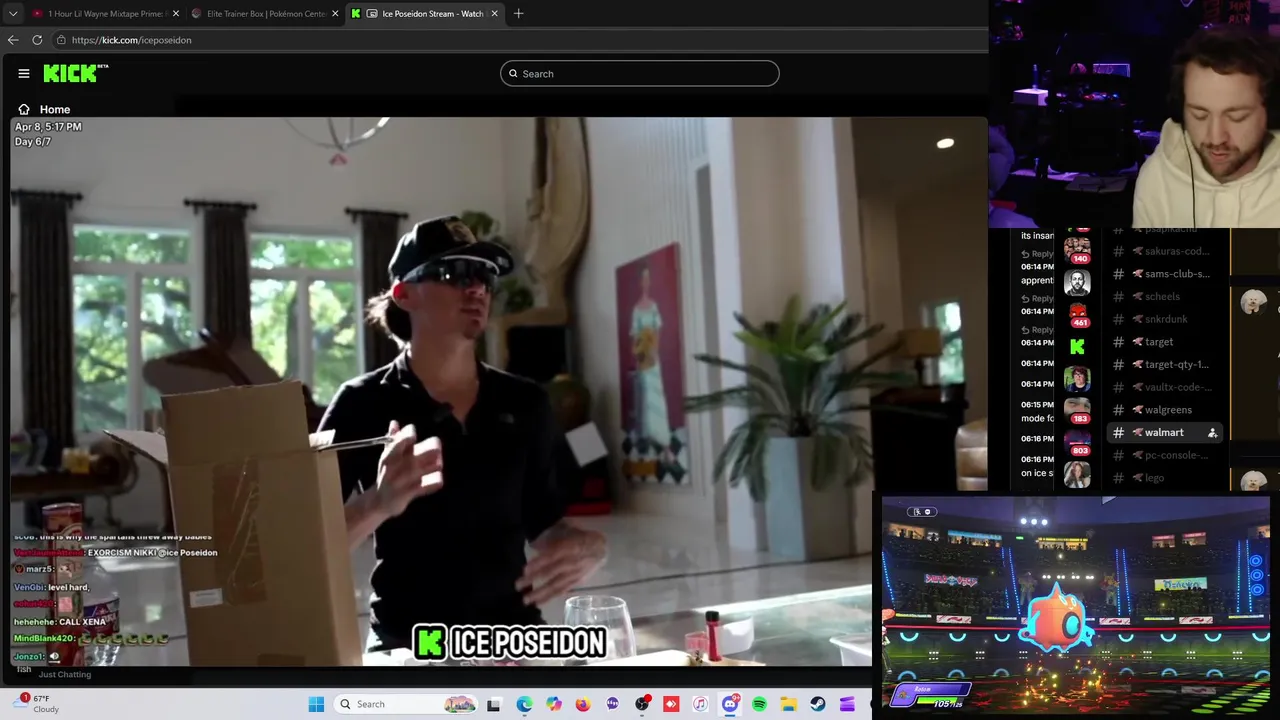Launch Spotify from taskbar
Image resolution: width=1280 pixels, height=720 pixels.
(x=759, y=704)
